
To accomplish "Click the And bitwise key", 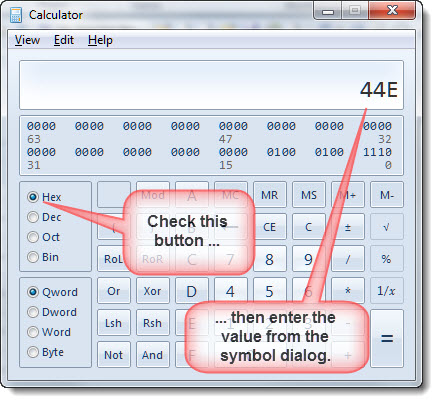I will 153,355.
